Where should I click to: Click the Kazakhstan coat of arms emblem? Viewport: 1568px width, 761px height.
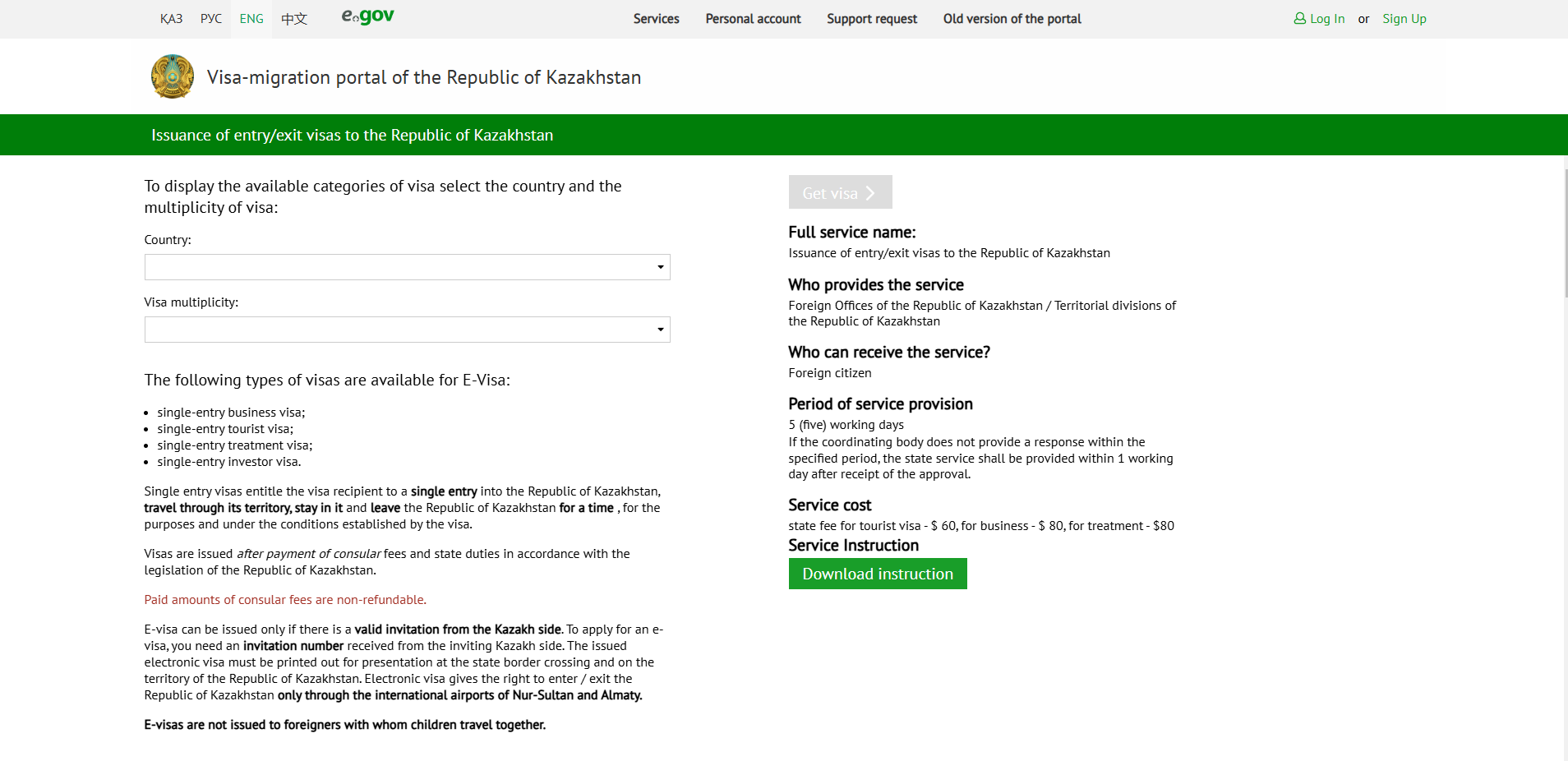pyautogui.click(x=172, y=76)
